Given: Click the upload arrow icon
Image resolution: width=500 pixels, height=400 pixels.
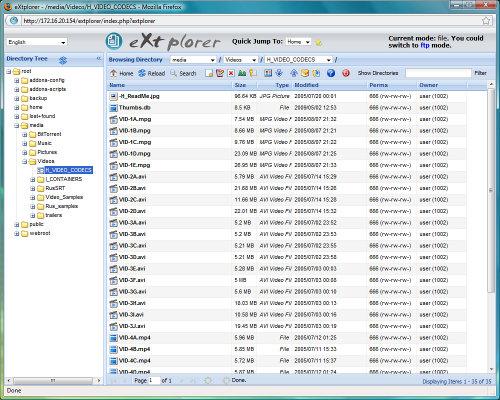Looking at the screenshot, I should pos(293,73).
